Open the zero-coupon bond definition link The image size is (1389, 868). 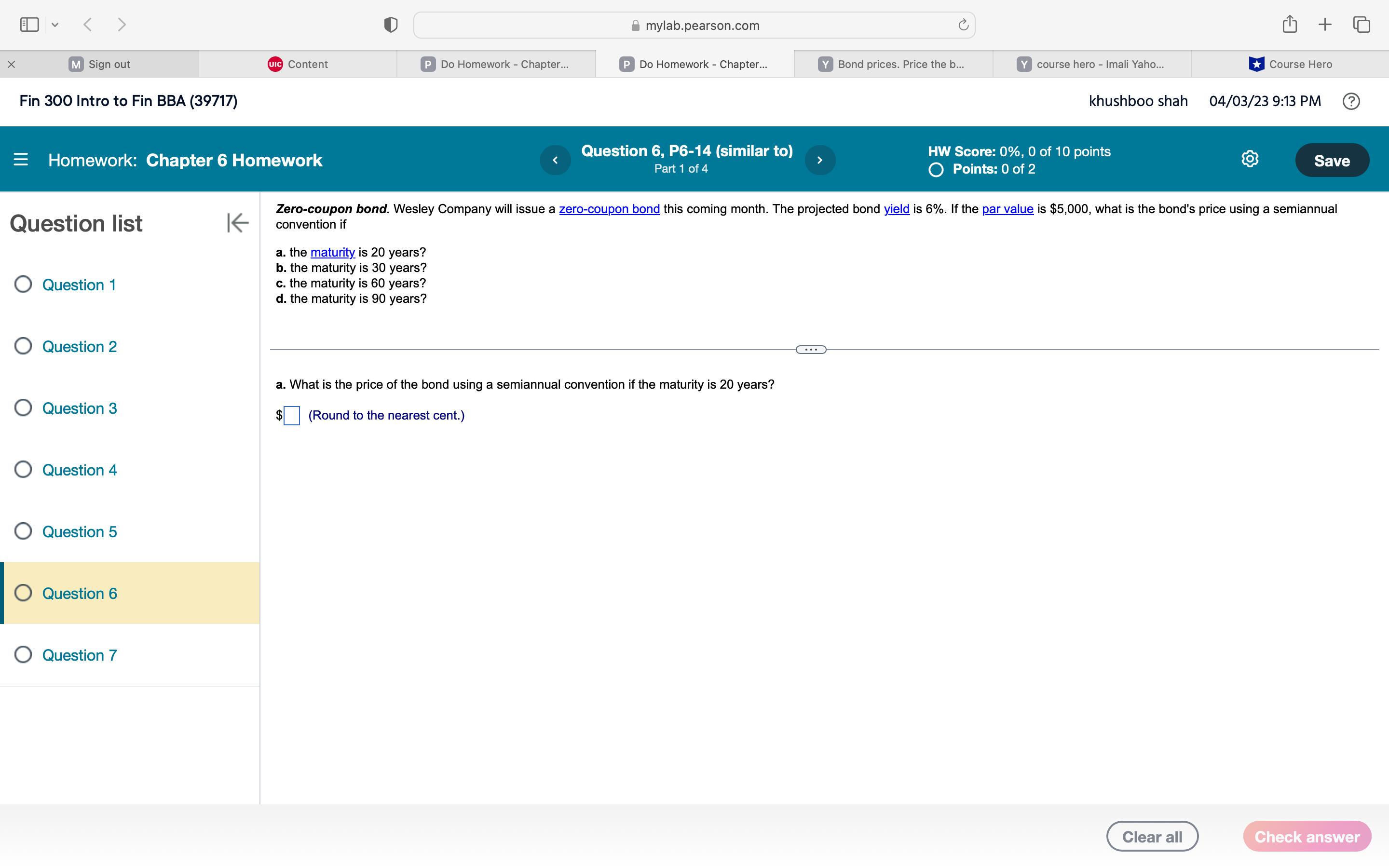(610, 209)
